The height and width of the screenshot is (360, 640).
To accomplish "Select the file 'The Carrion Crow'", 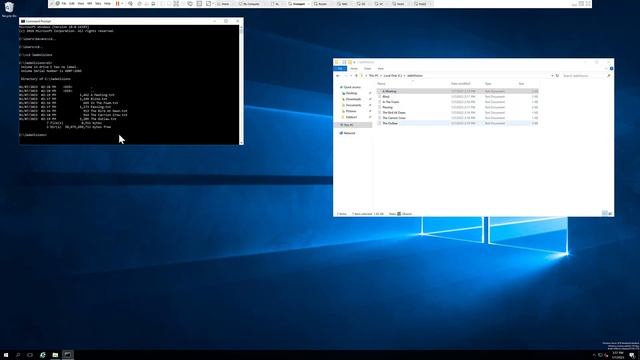I will pos(458,118).
